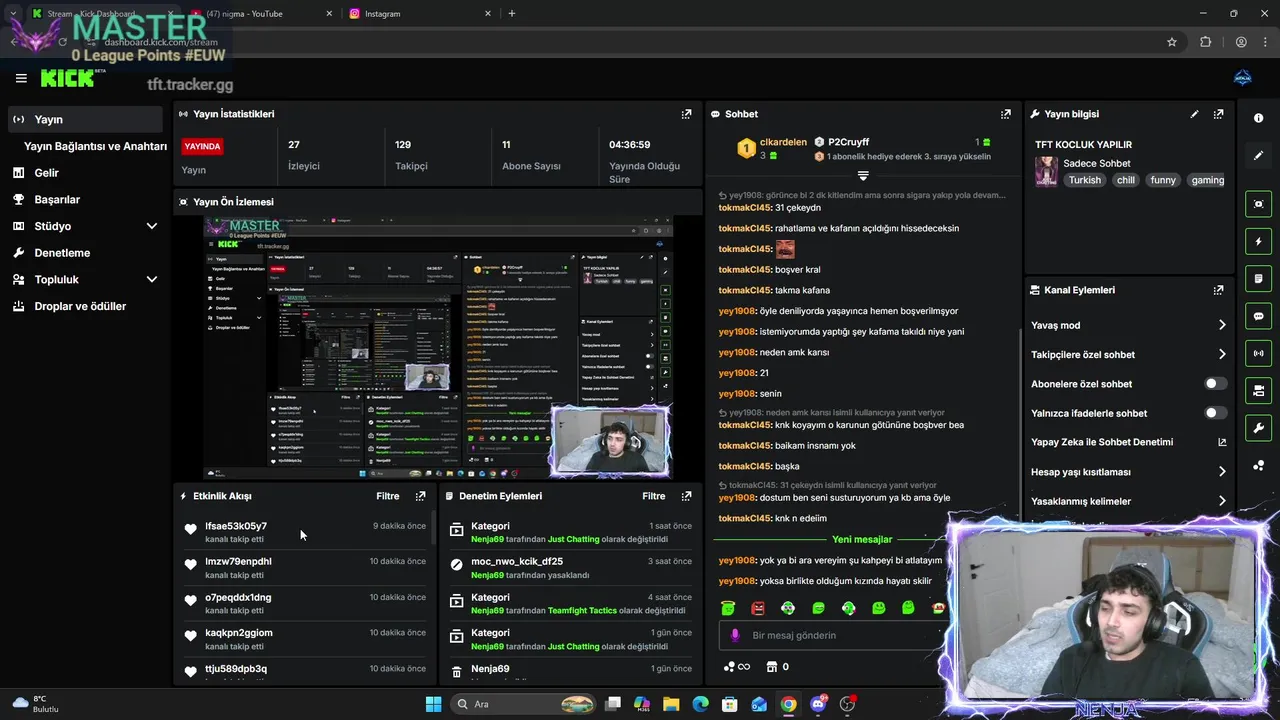
Task: Pop out the Yayın İstatistikleri panel
Action: point(686,114)
